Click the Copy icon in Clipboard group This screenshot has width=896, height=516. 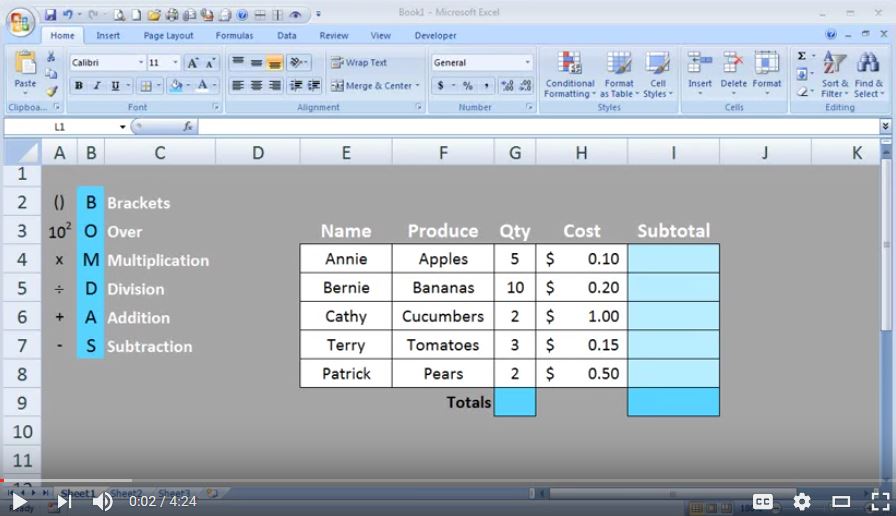pyautogui.click(x=51, y=74)
